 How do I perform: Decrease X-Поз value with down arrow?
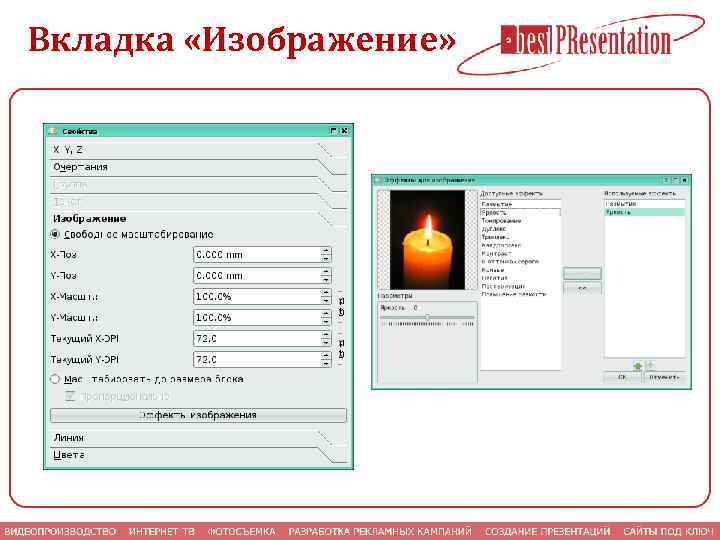point(326,259)
